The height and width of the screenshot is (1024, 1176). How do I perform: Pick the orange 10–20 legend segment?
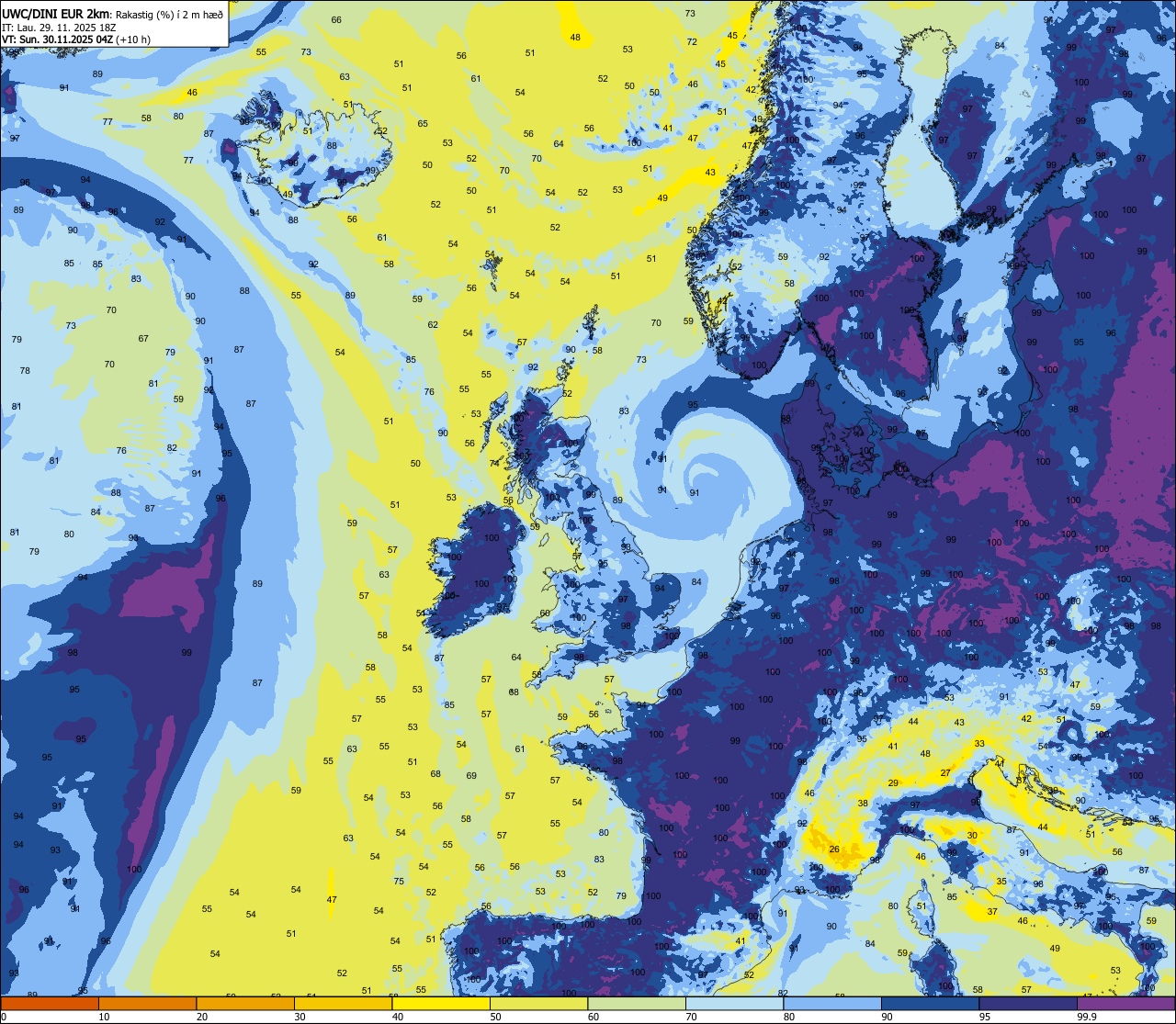click(147, 1003)
